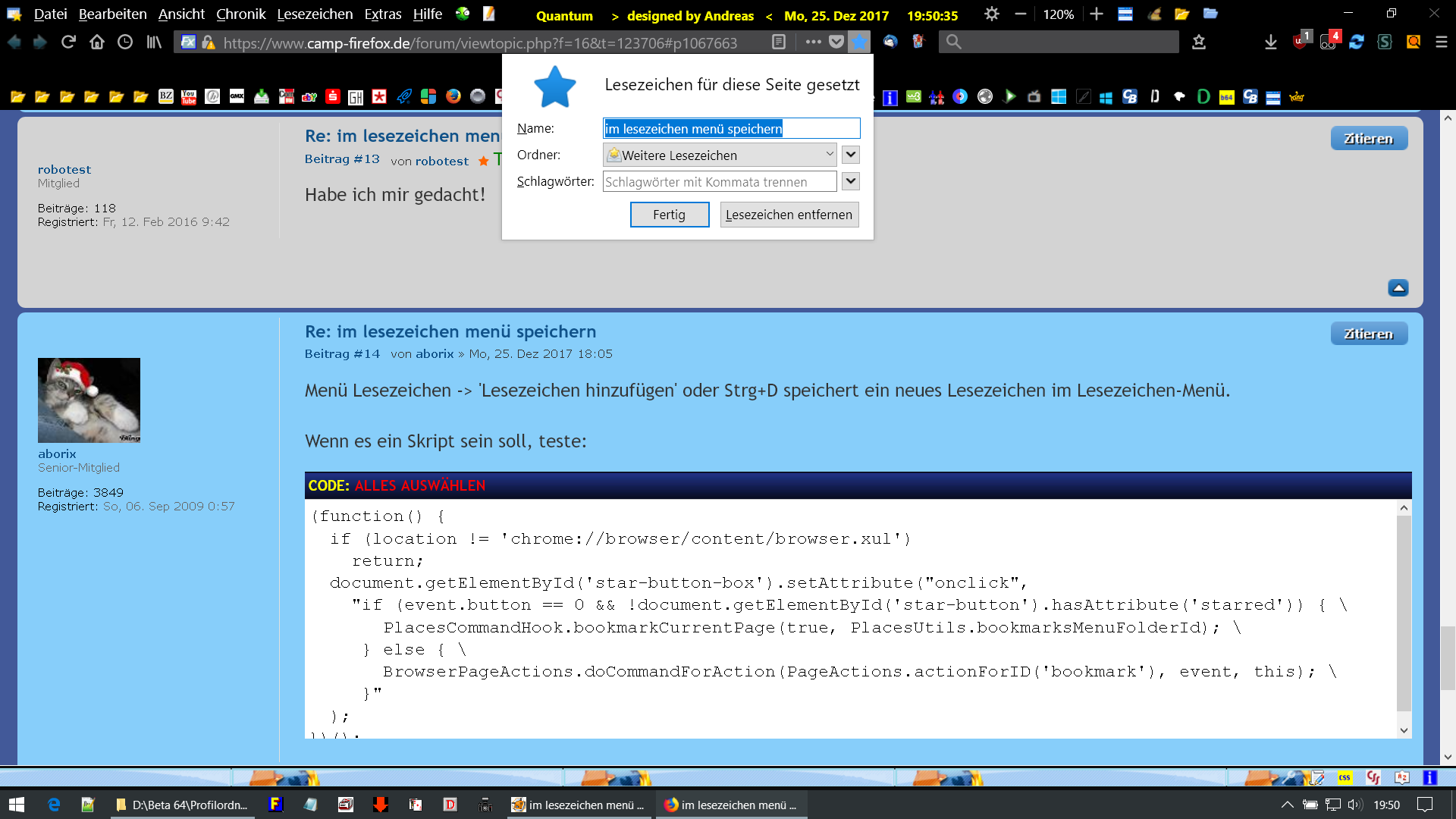This screenshot has height=819, width=1456.
Task: Expand the Schlagwörter tag selector arrow
Action: coord(851,181)
